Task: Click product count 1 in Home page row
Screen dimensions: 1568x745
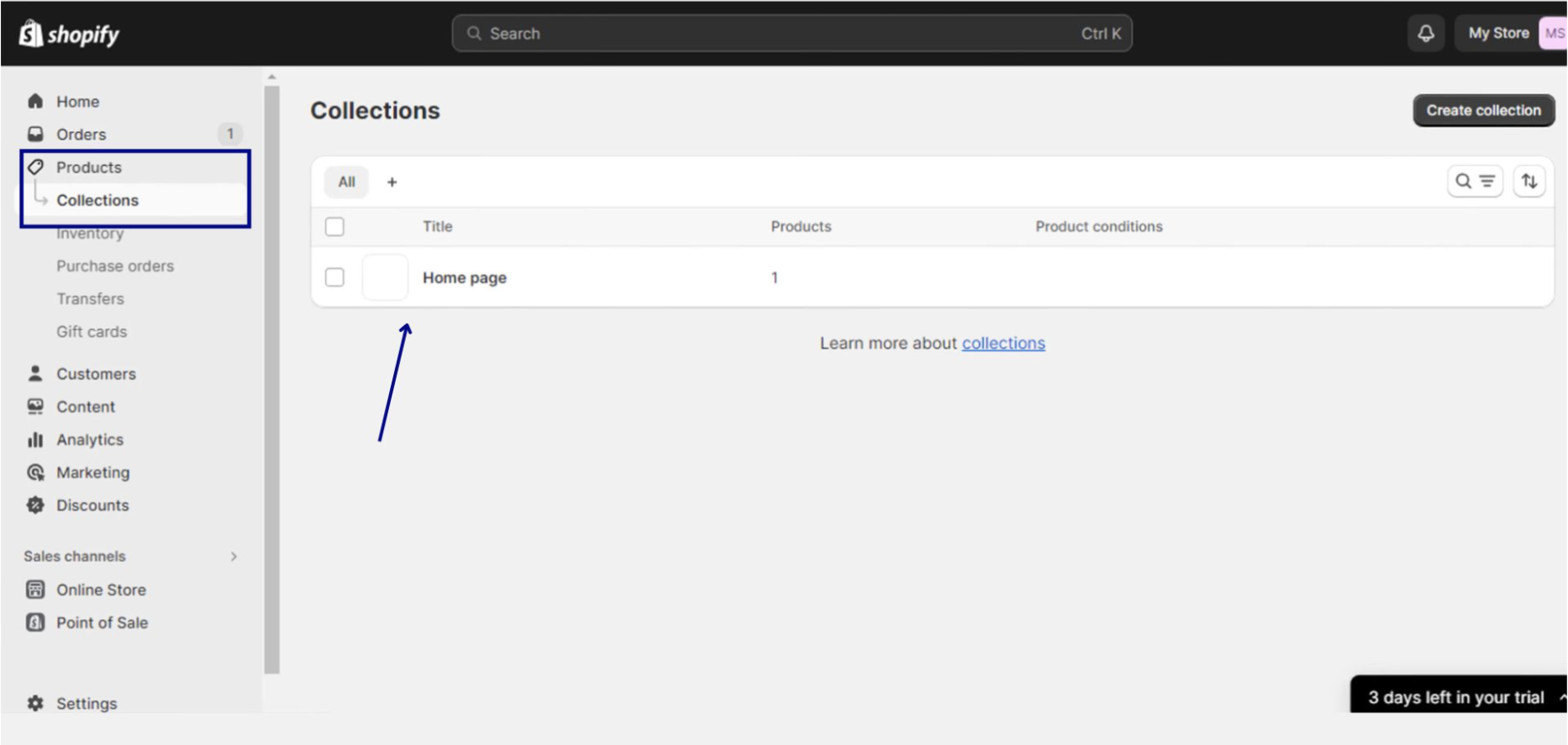Action: (774, 277)
